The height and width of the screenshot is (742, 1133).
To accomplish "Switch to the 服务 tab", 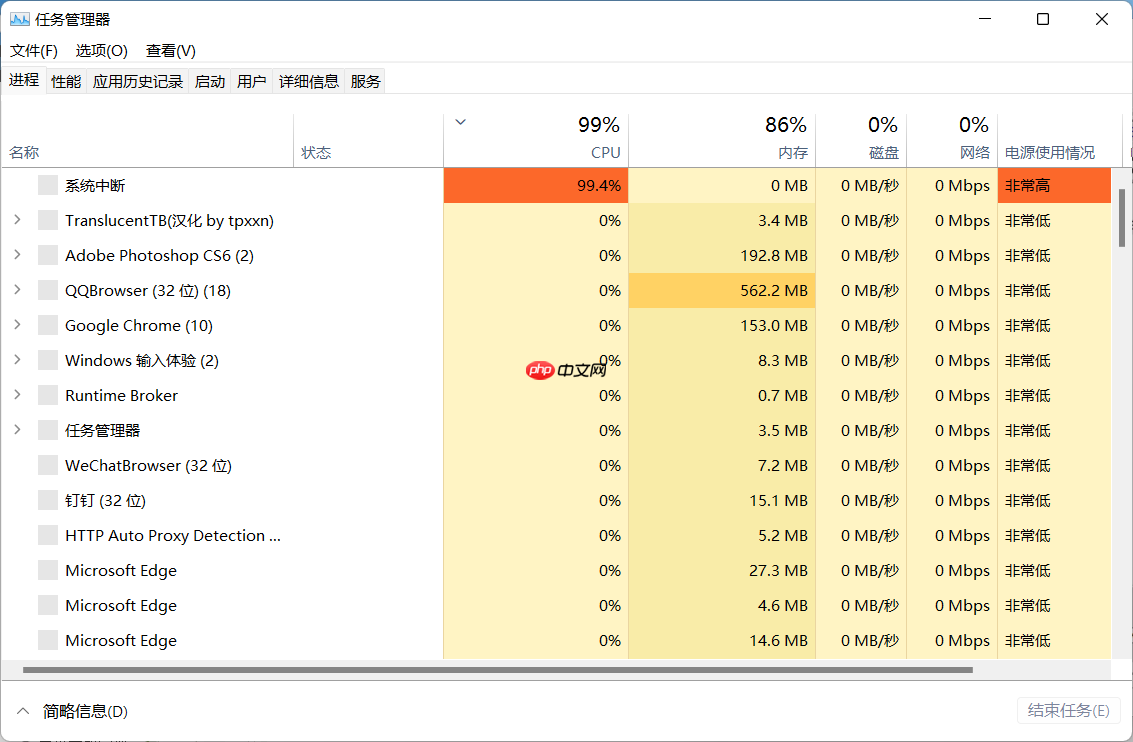I will point(365,81).
